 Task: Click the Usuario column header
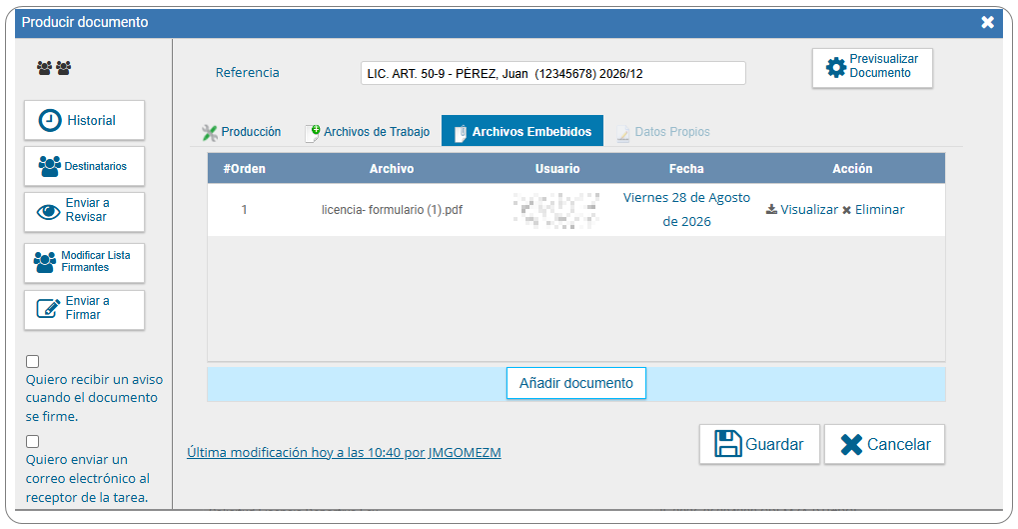[557, 169]
